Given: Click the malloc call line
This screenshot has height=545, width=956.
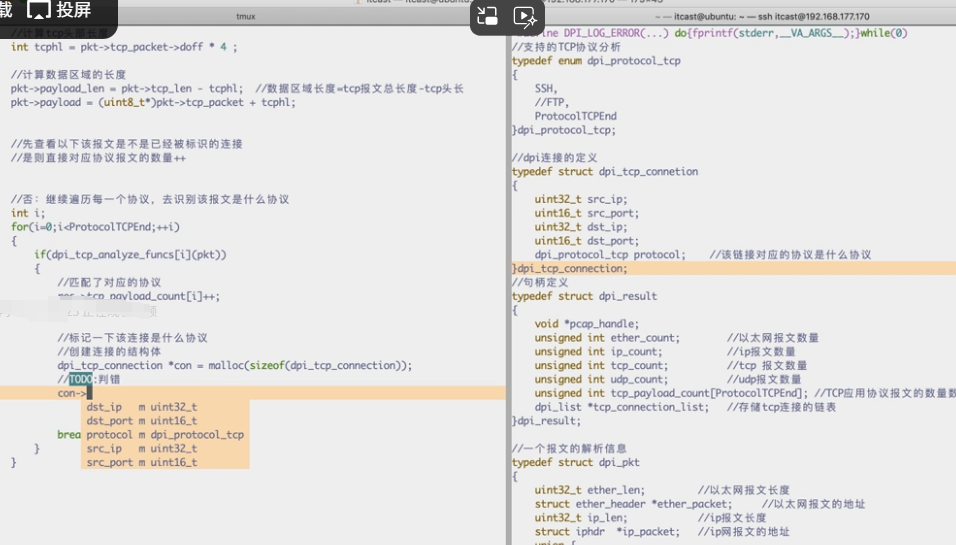Looking at the screenshot, I should coord(234,366).
